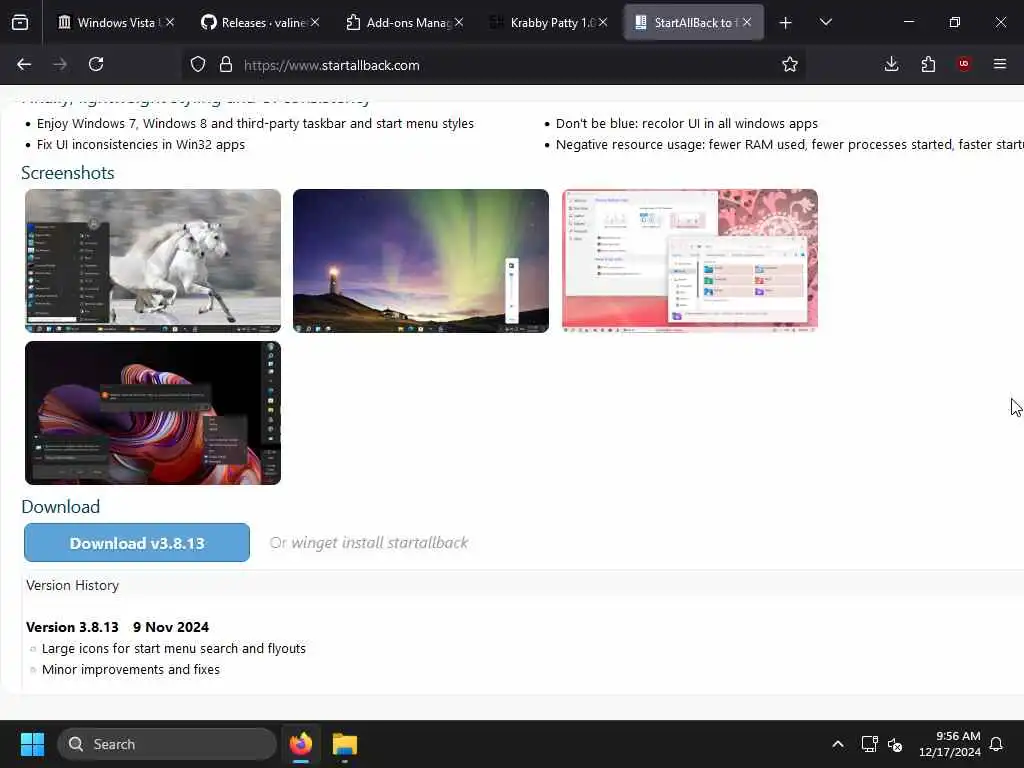Select winget install startallback text
The image size is (1024, 768).
pos(379,543)
